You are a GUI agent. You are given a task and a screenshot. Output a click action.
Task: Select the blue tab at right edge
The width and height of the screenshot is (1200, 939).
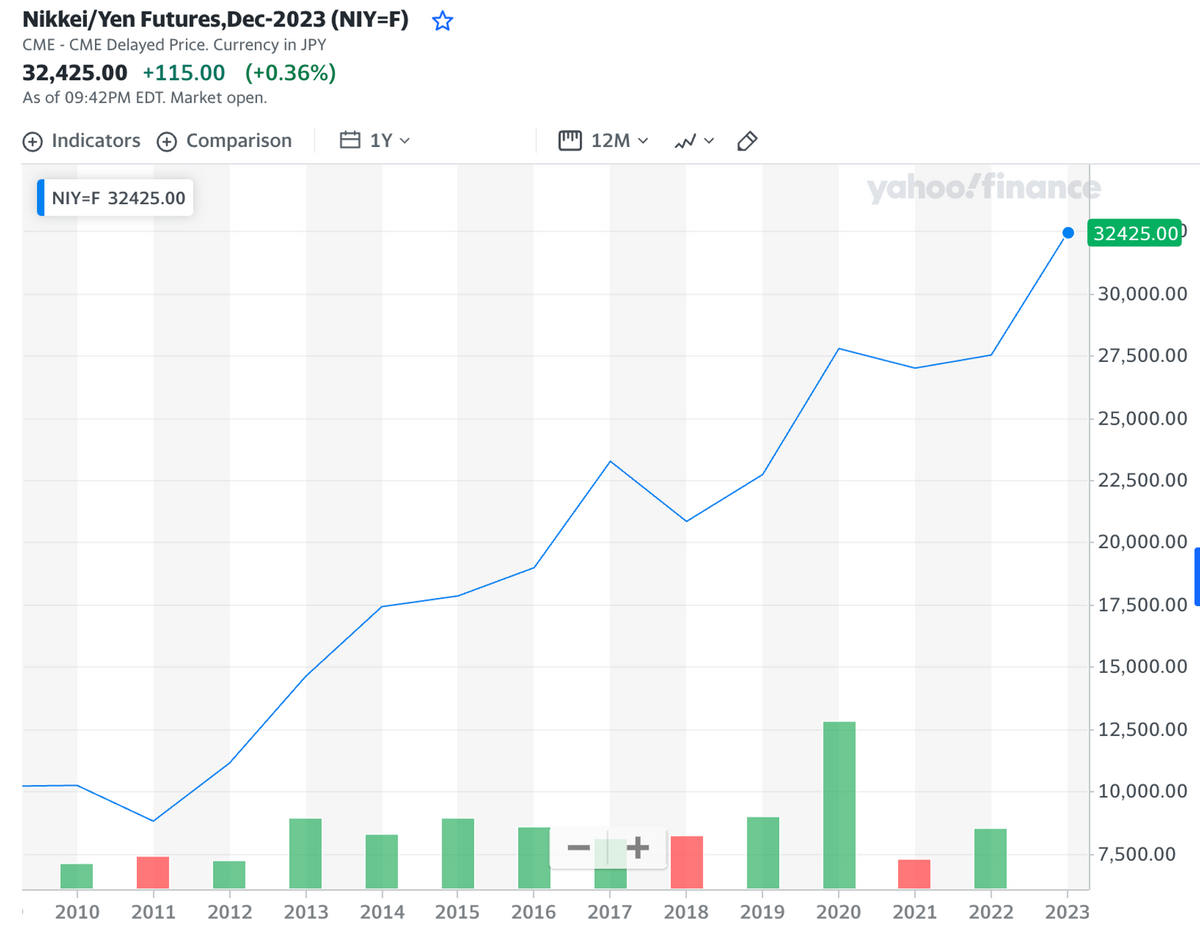click(1197, 577)
